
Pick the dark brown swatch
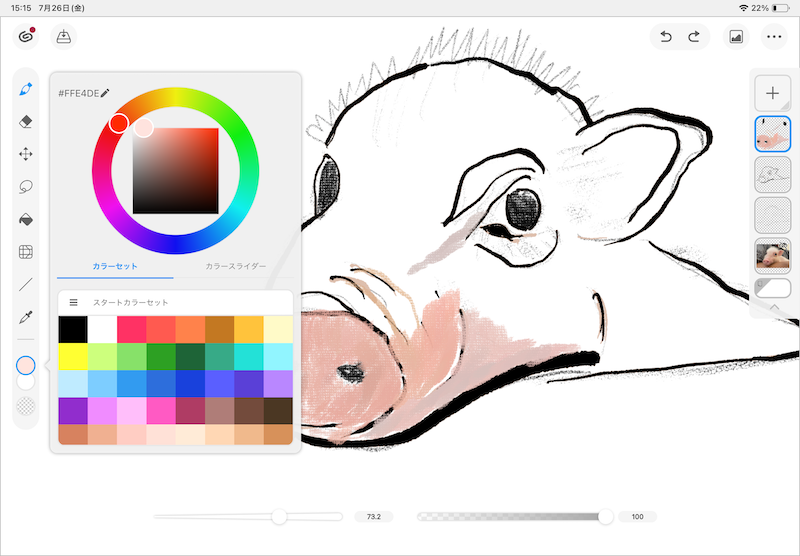(x=278, y=411)
